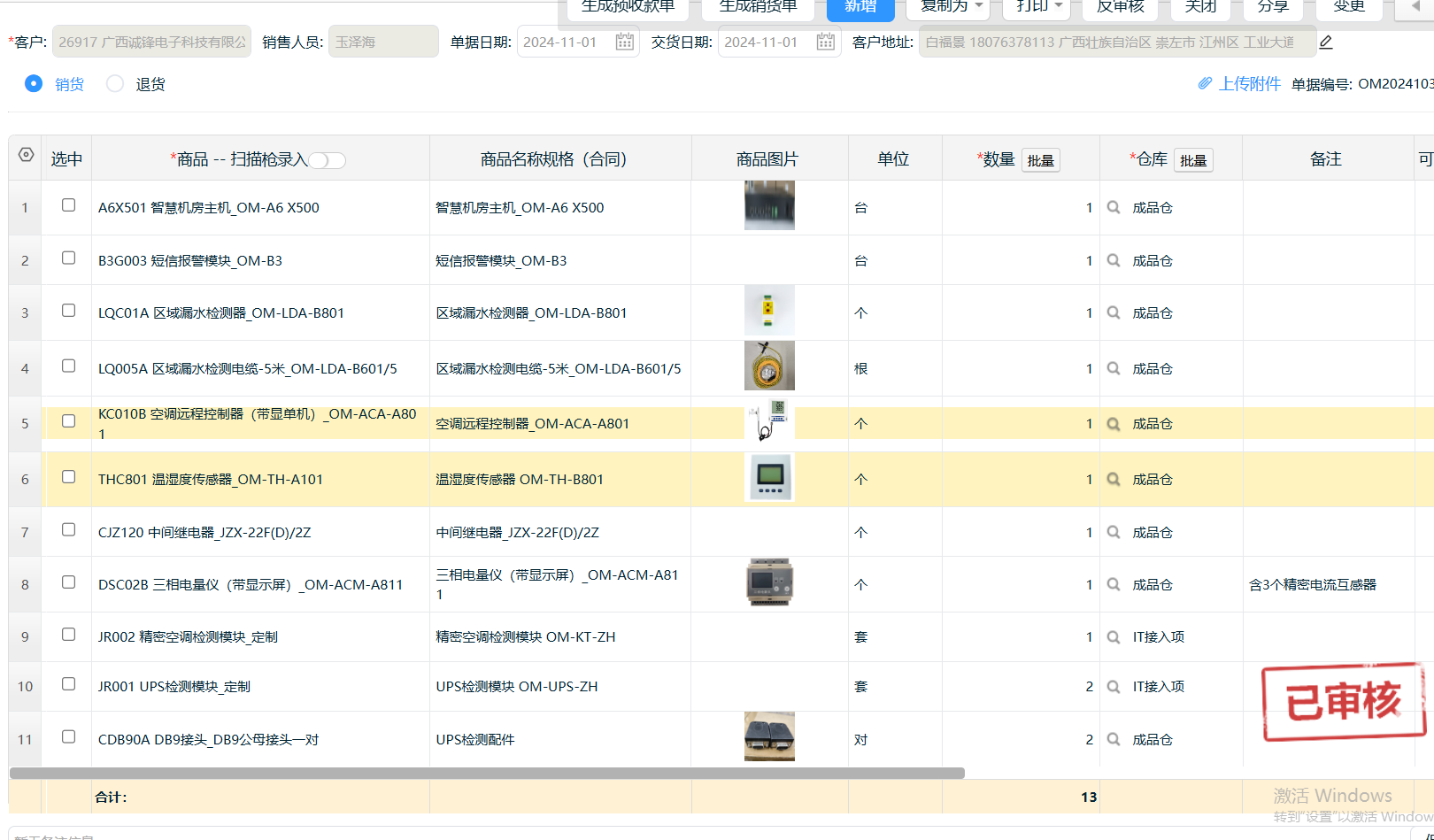The width and height of the screenshot is (1434, 840).
Task: Check the box for KC010B row
Action: coord(68,421)
